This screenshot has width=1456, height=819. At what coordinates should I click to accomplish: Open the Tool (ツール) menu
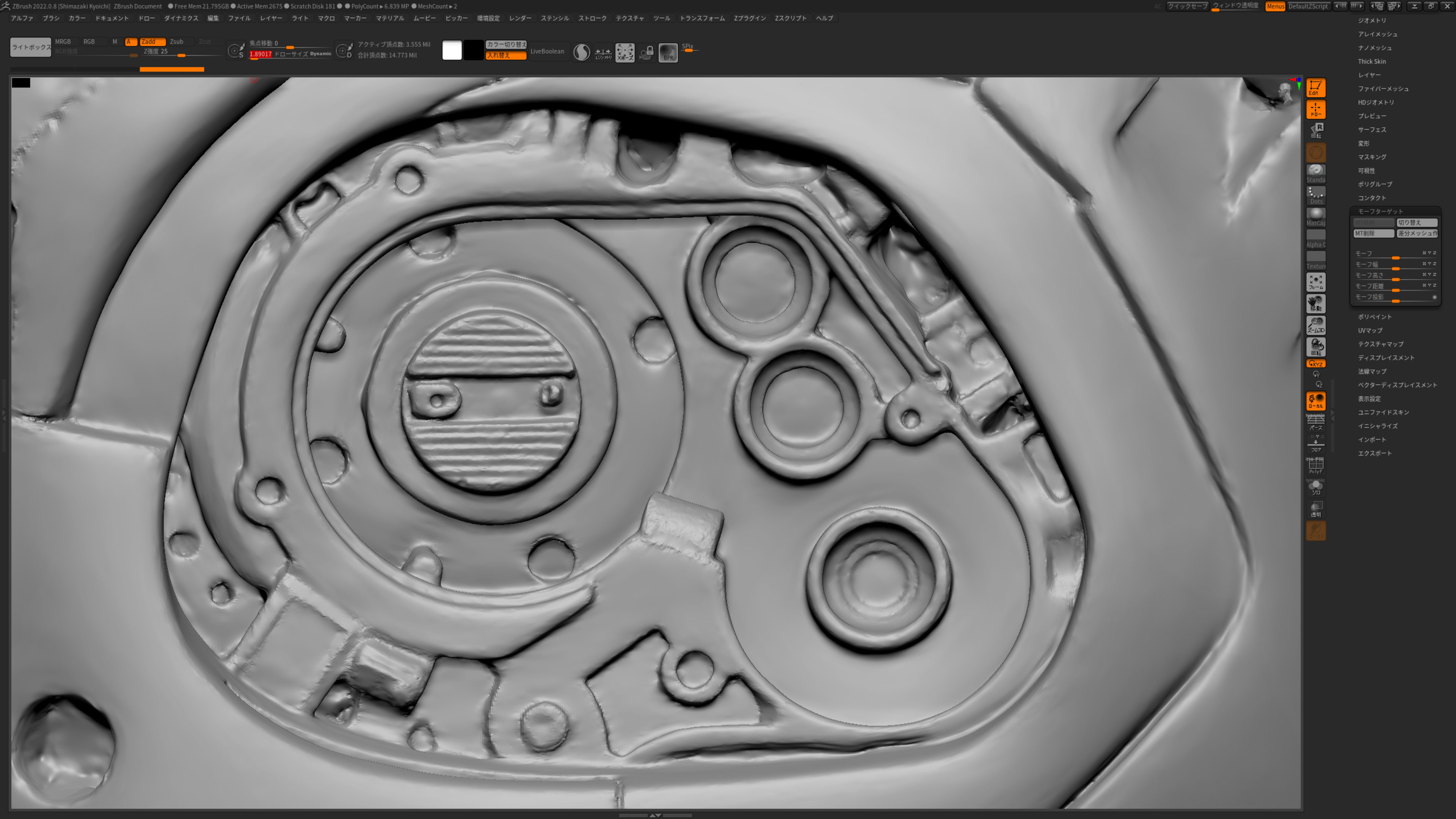pyautogui.click(x=661, y=18)
